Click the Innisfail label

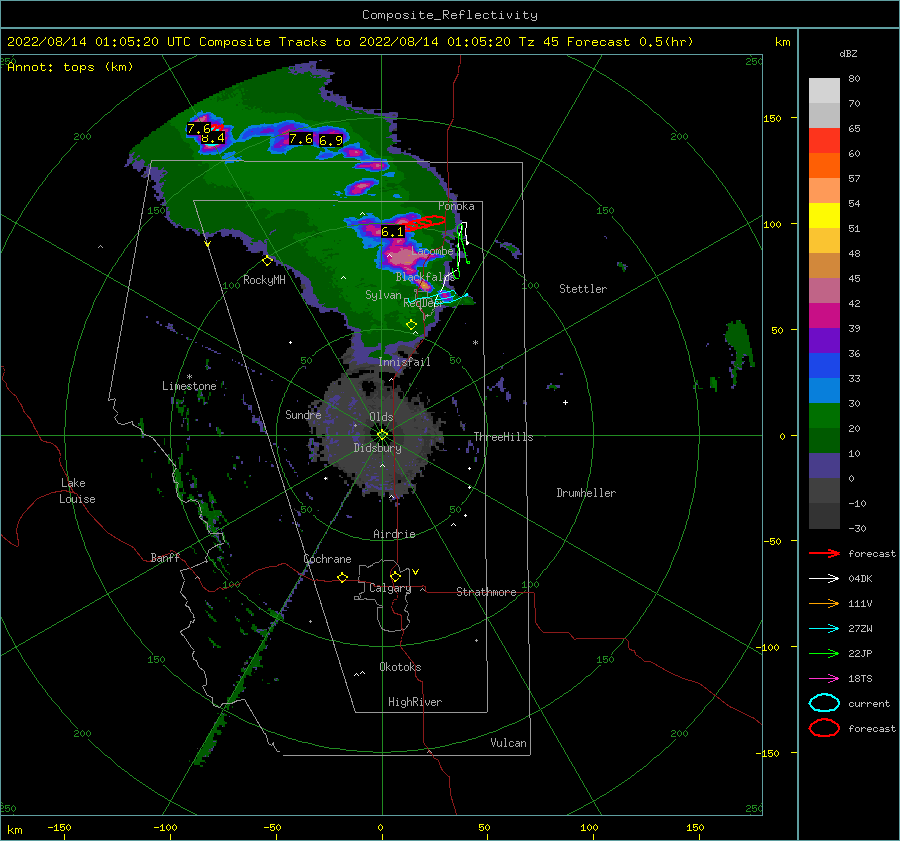tap(404, 362)
